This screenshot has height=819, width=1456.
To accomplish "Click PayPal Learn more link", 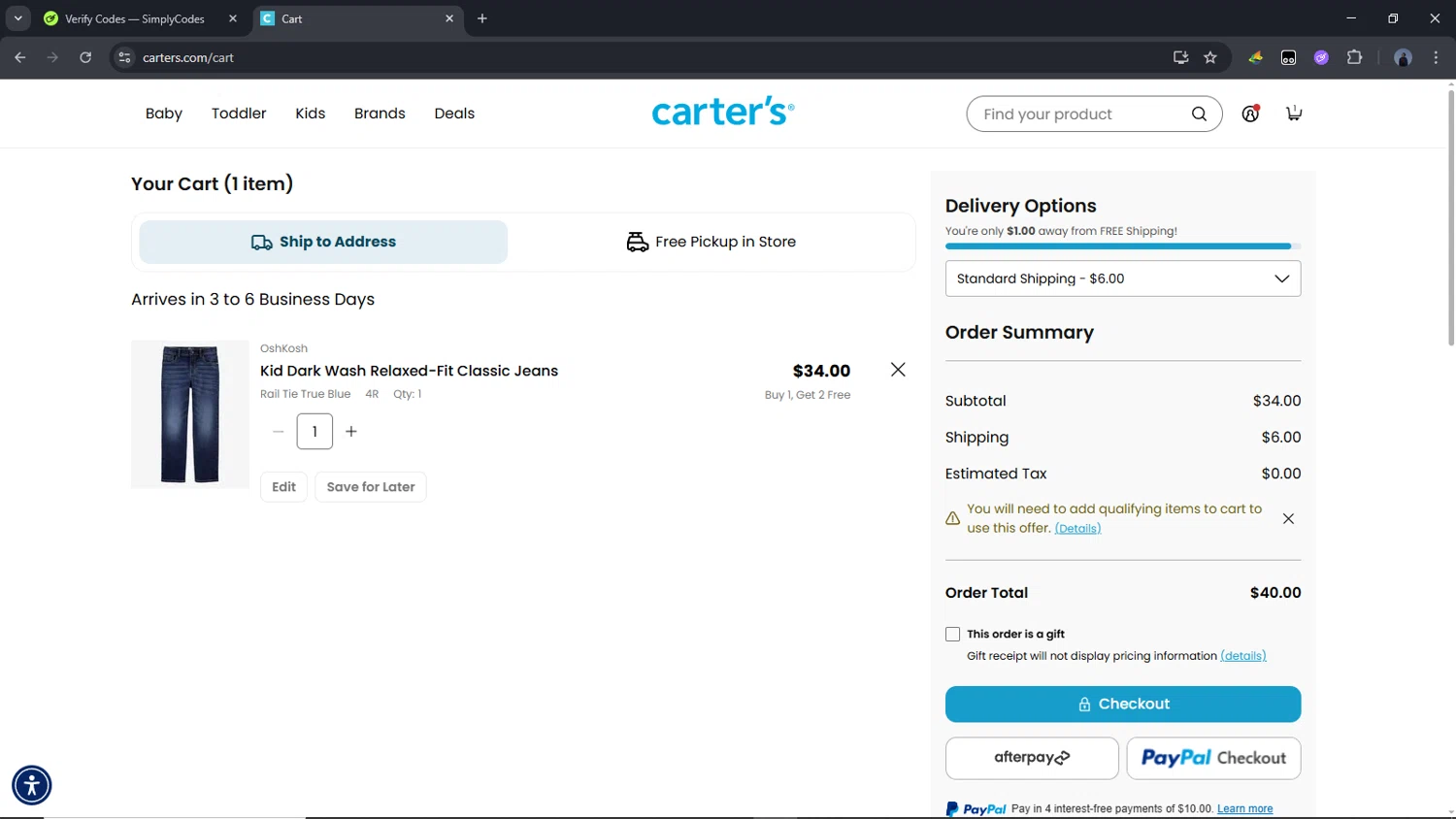I will [x=1244, y=809].
